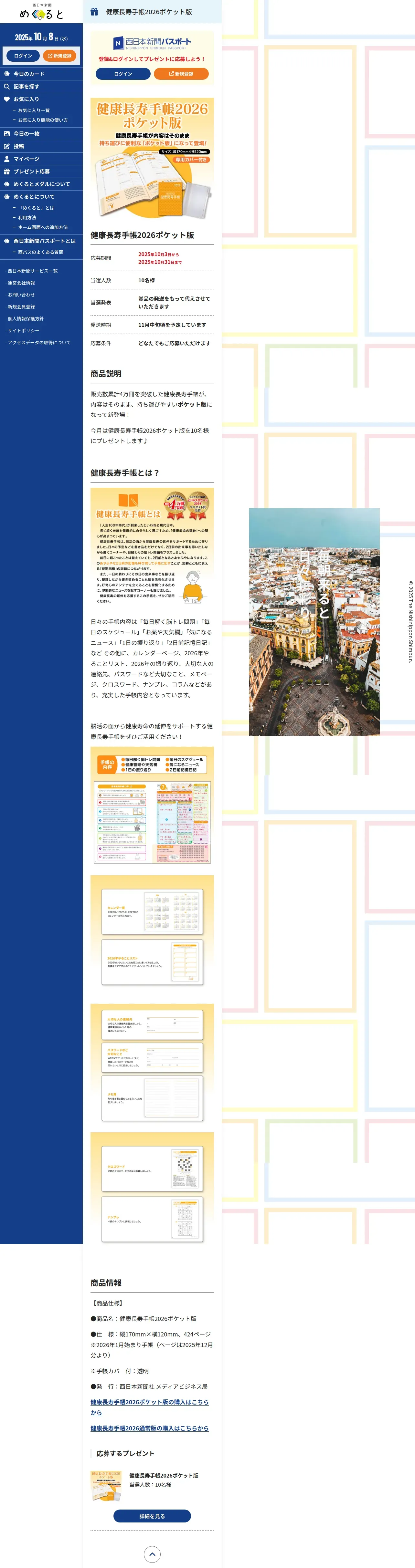Open 個人情報保護方針 footer link
The image size is (415, 1568).
click(25, 318)
